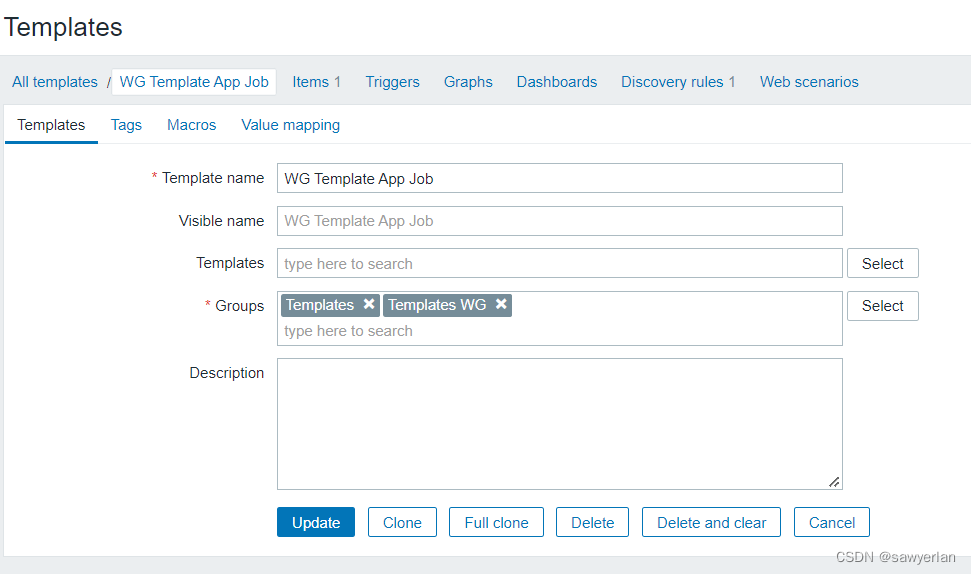Click Select next to Templates field
971x574 pixels.
coord(882,264)
